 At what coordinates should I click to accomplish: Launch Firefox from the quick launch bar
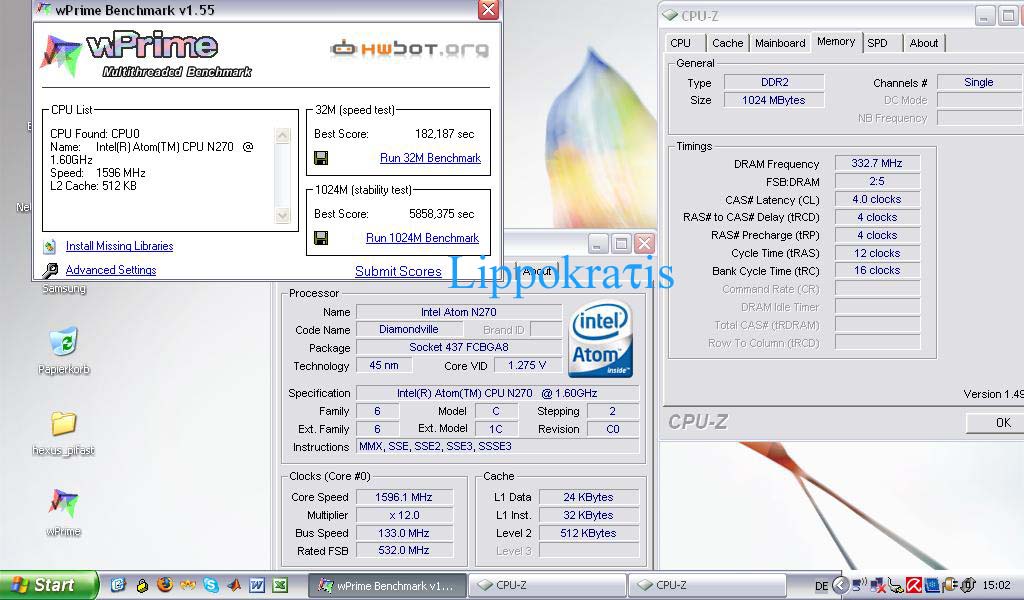[x=165, y=584]
